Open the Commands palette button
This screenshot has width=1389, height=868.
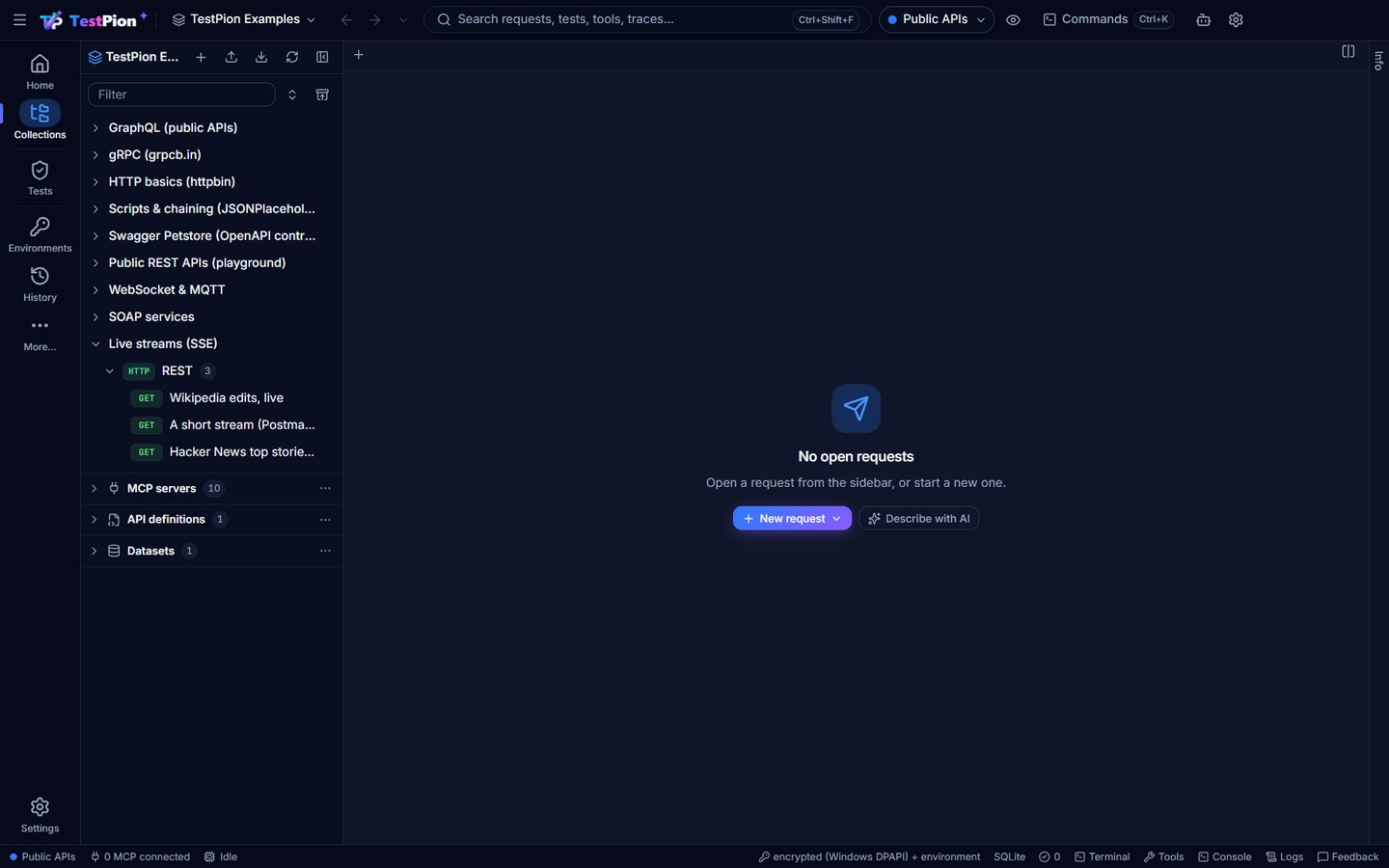[1107, 19]
